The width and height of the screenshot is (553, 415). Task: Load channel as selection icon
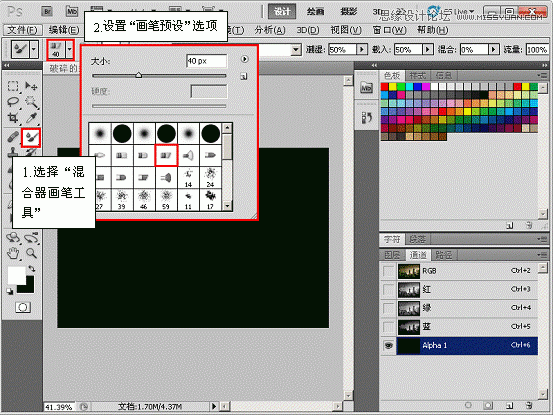point(468,405)
